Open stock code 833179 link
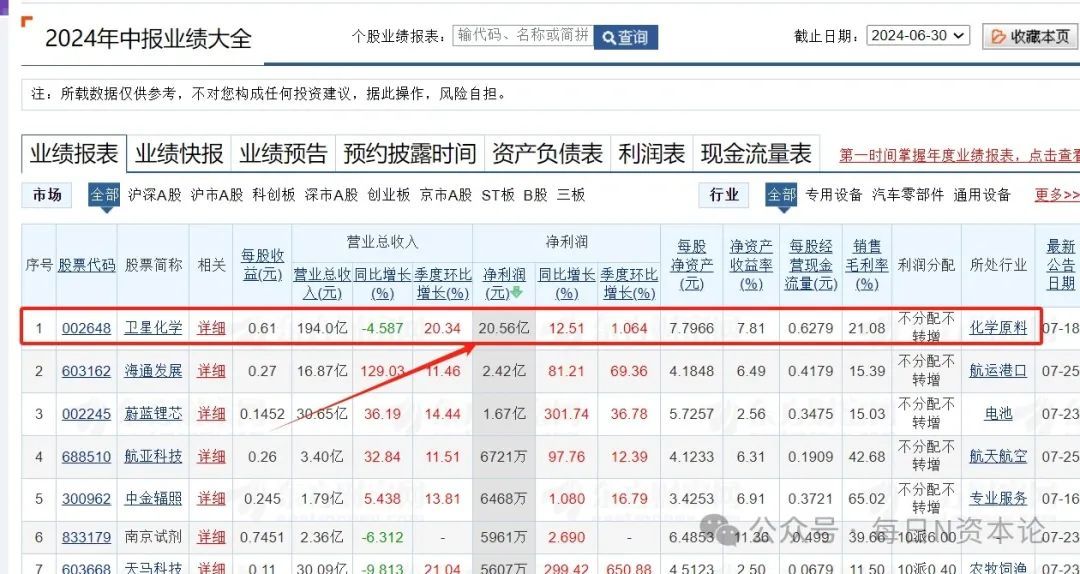 click(86, 537)
